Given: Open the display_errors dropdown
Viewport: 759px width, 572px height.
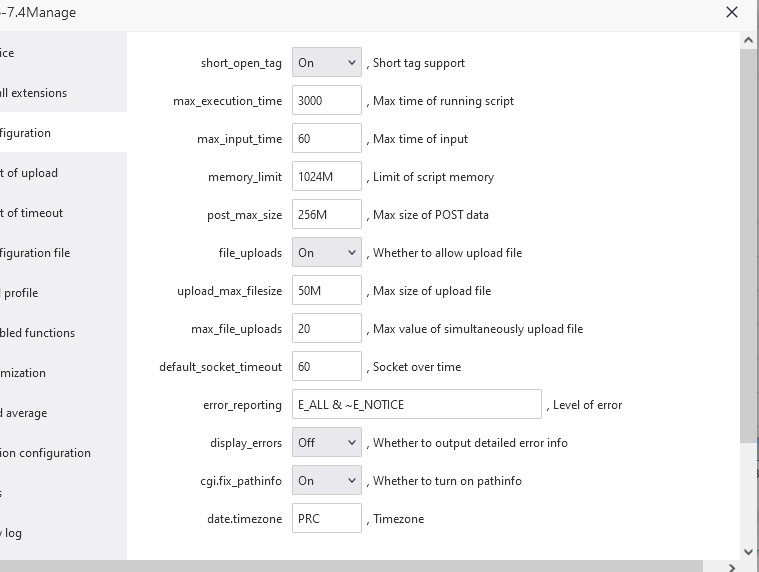Looking at the screenshot, I should coord(327,442).
